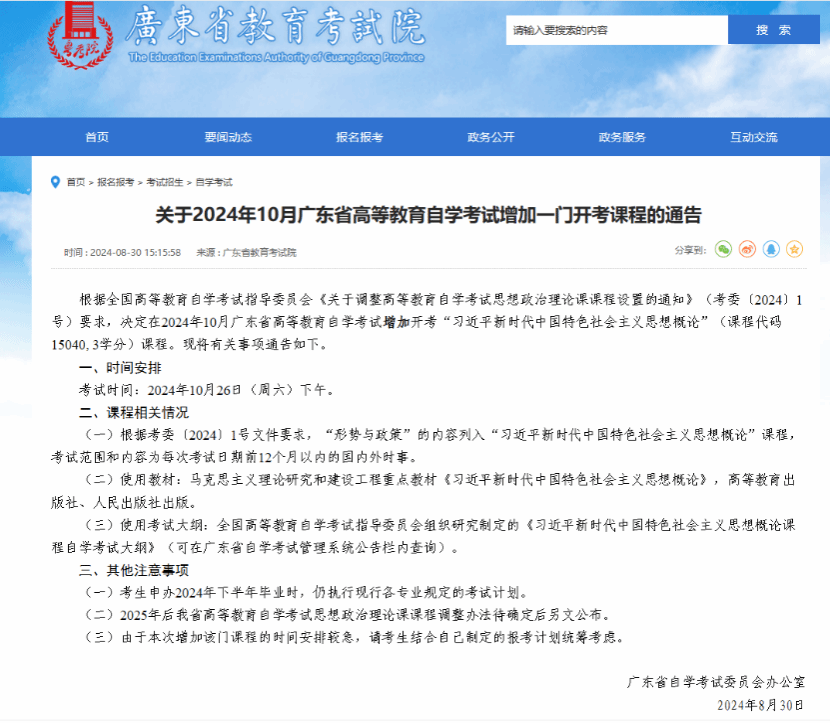830x723 pixels.
Task: Click the 考试招生 breadcrumb link
Action: click(x=164, y=183)
